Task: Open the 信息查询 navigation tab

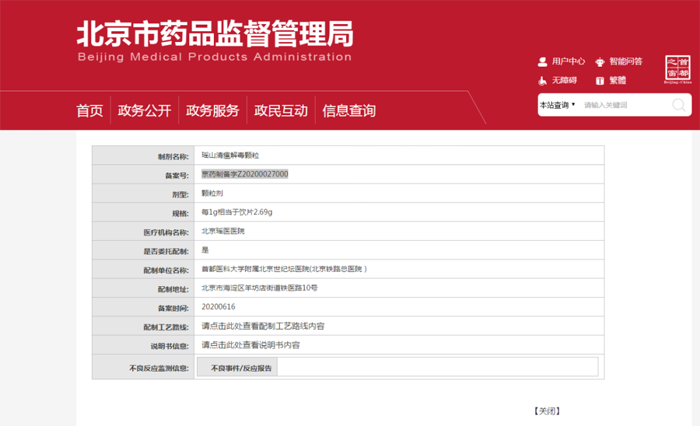Action: point(349,111)
